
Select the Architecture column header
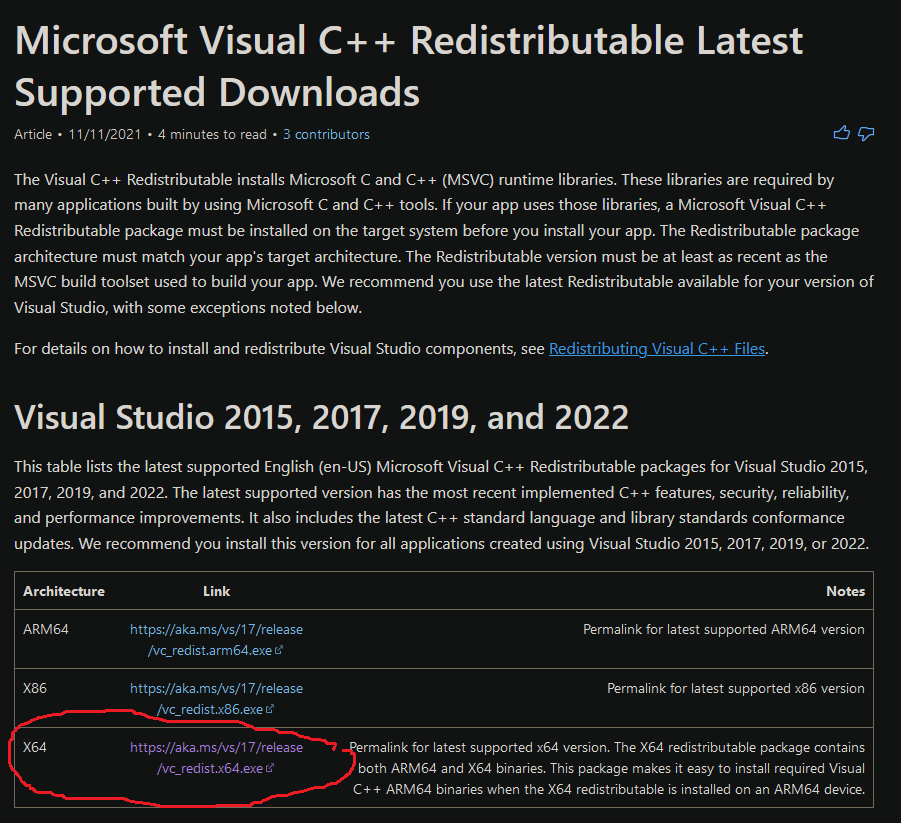click(64, 591)
